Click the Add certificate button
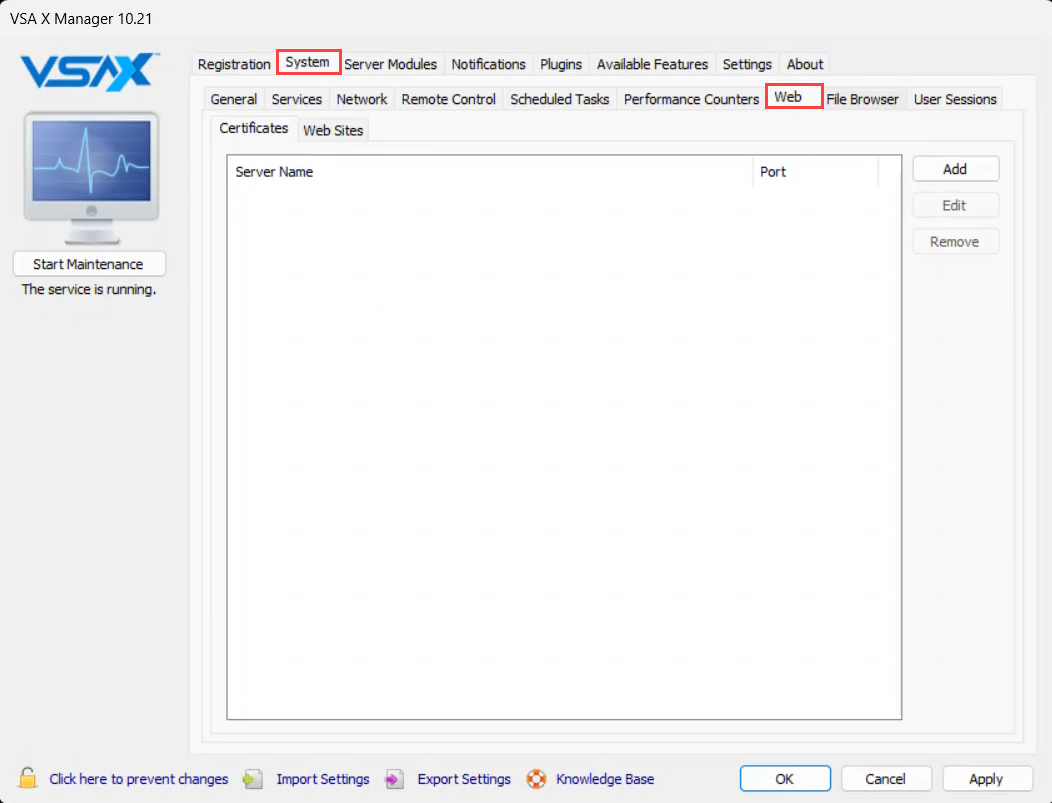The height and width of the screenshot is (803, 1052). click(955, 169)
